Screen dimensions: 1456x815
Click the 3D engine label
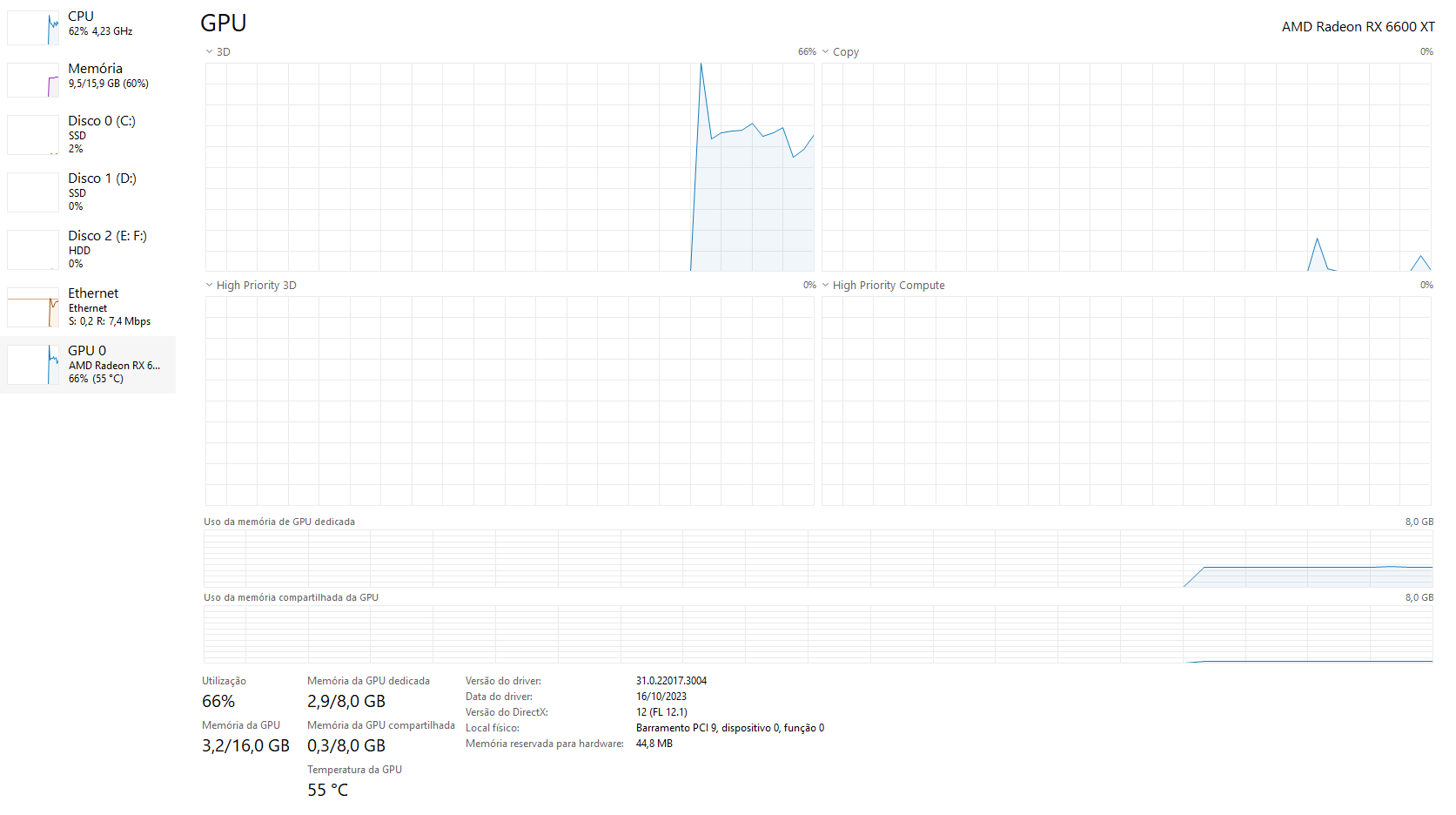tap(224, 52)
